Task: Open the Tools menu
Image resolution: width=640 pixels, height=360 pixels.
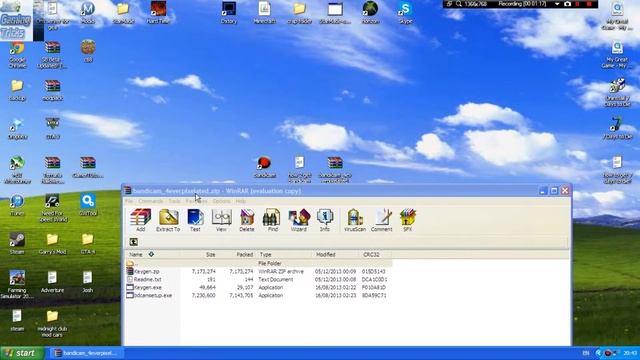Action: pyautogui.click(x=174, y=201)
